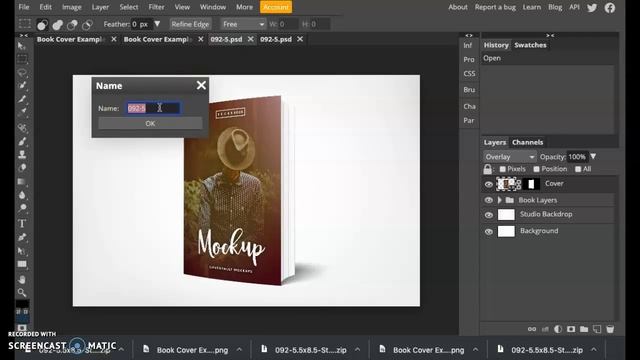
Task: Open the About link
Action: [458, 7]
